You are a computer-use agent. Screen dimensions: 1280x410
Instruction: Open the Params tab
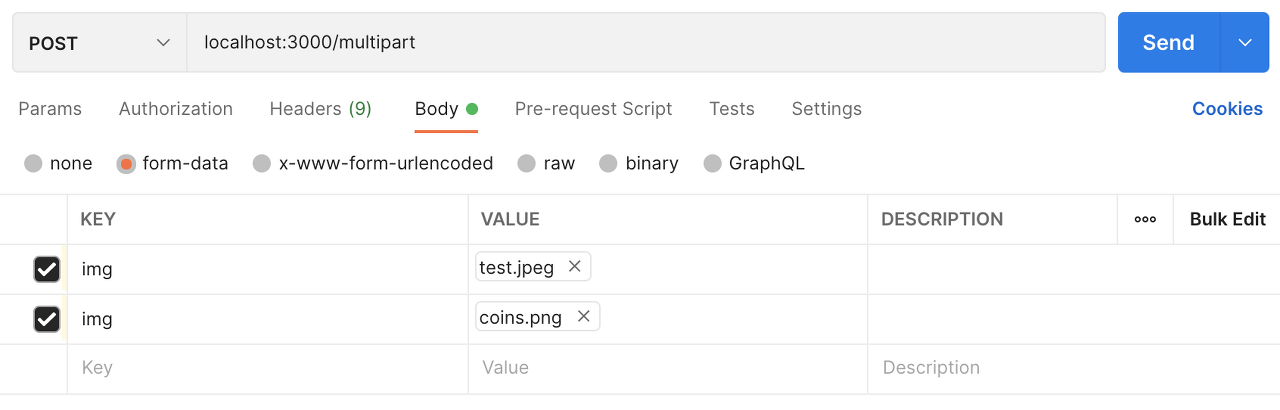coord(50,109)
